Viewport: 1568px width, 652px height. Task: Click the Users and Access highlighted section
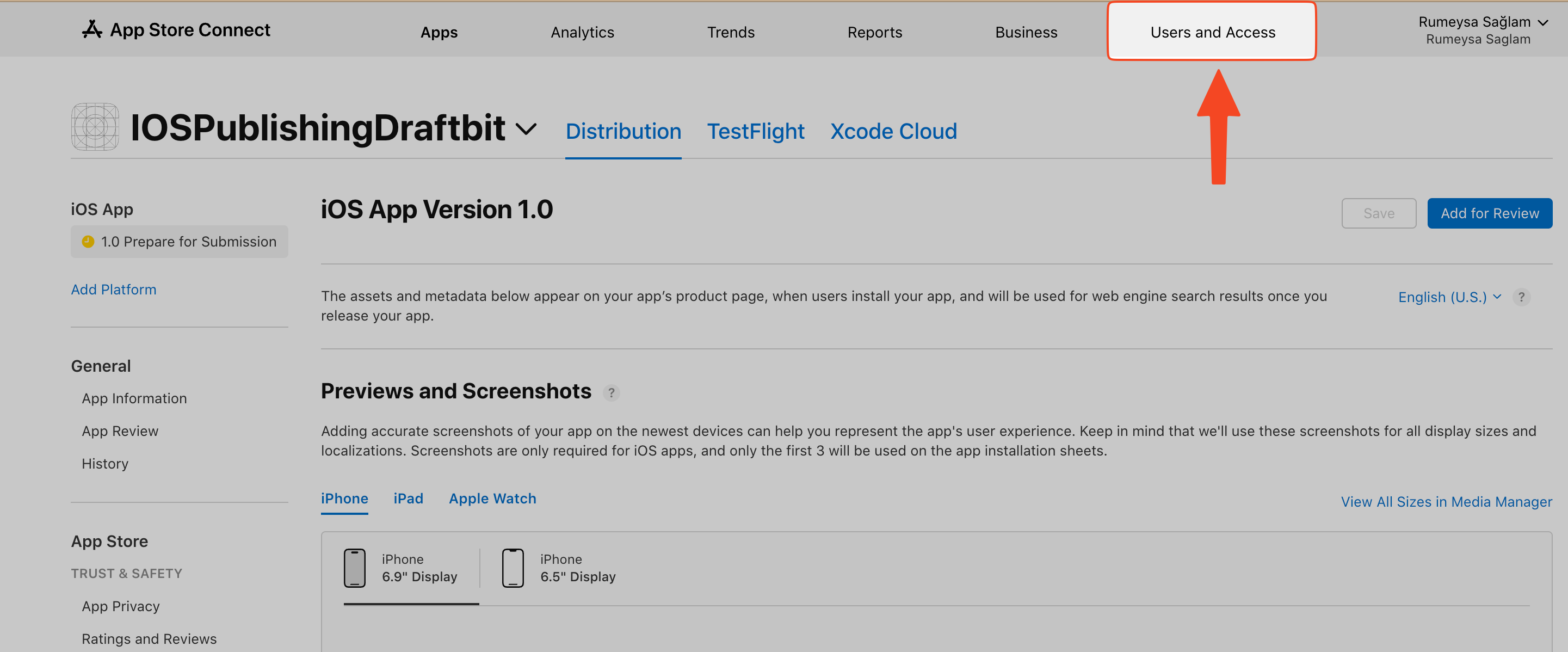click(1212, 32)
